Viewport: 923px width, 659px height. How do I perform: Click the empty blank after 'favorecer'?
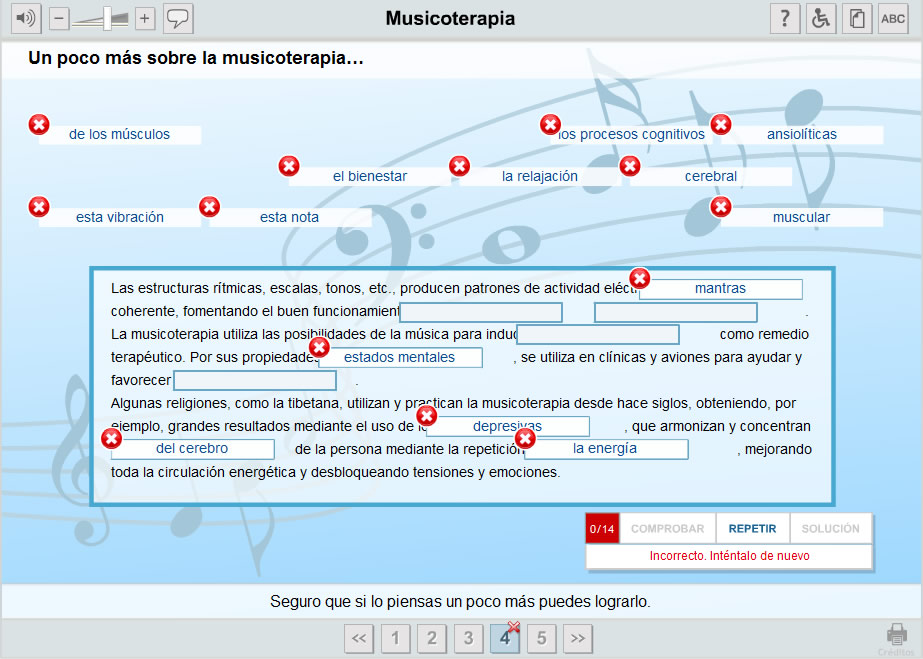point(255,381)
